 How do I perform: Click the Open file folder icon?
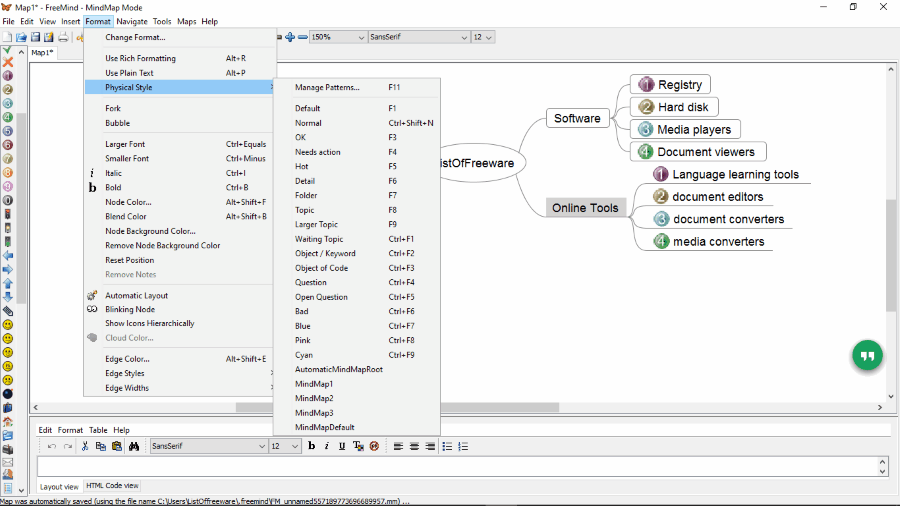[21, 37]
